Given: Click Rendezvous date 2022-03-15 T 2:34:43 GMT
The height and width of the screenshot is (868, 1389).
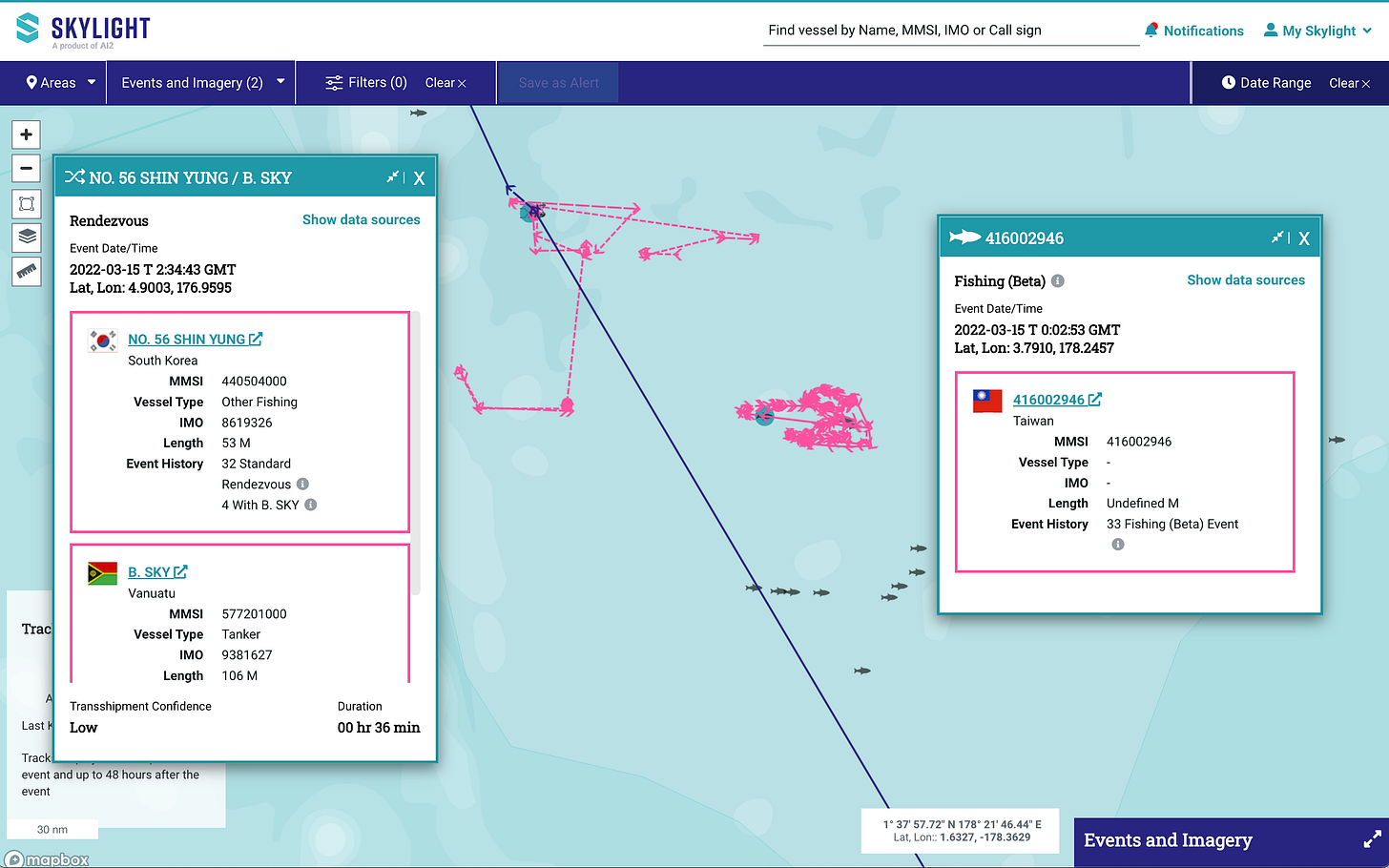Looking at the screenshot, I should click(153, 270).
